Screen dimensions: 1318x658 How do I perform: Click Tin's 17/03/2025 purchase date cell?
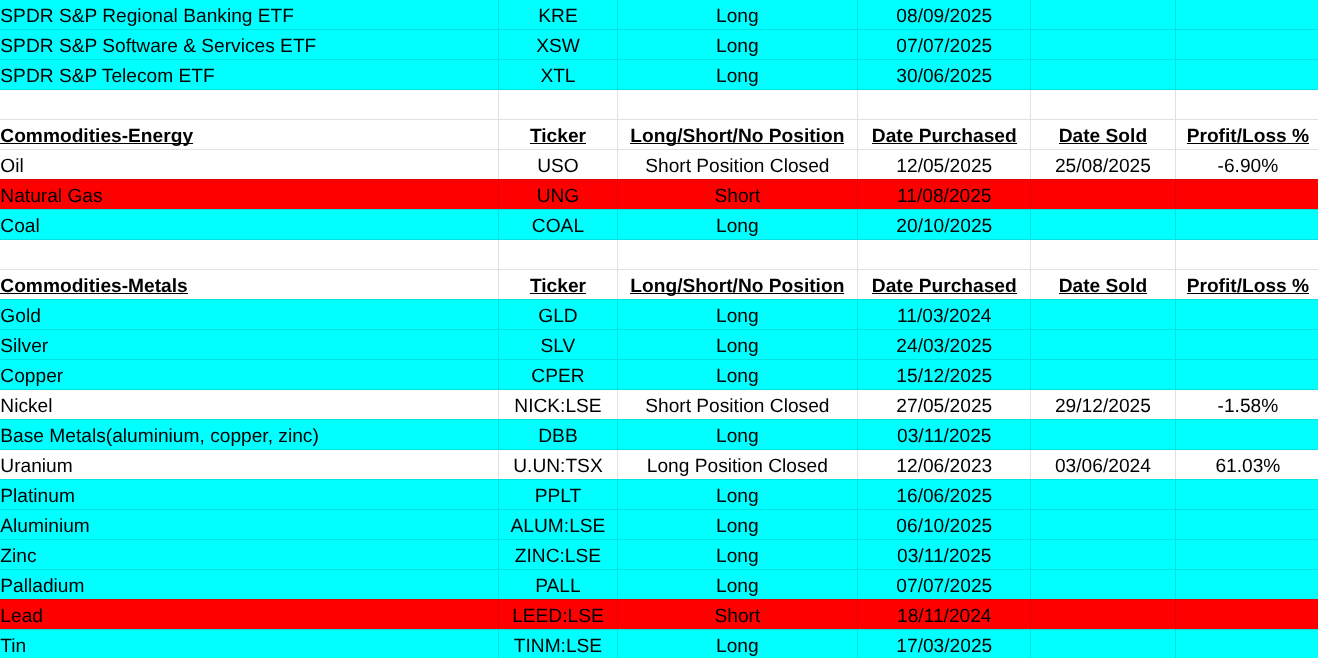[x=943, y=646]
